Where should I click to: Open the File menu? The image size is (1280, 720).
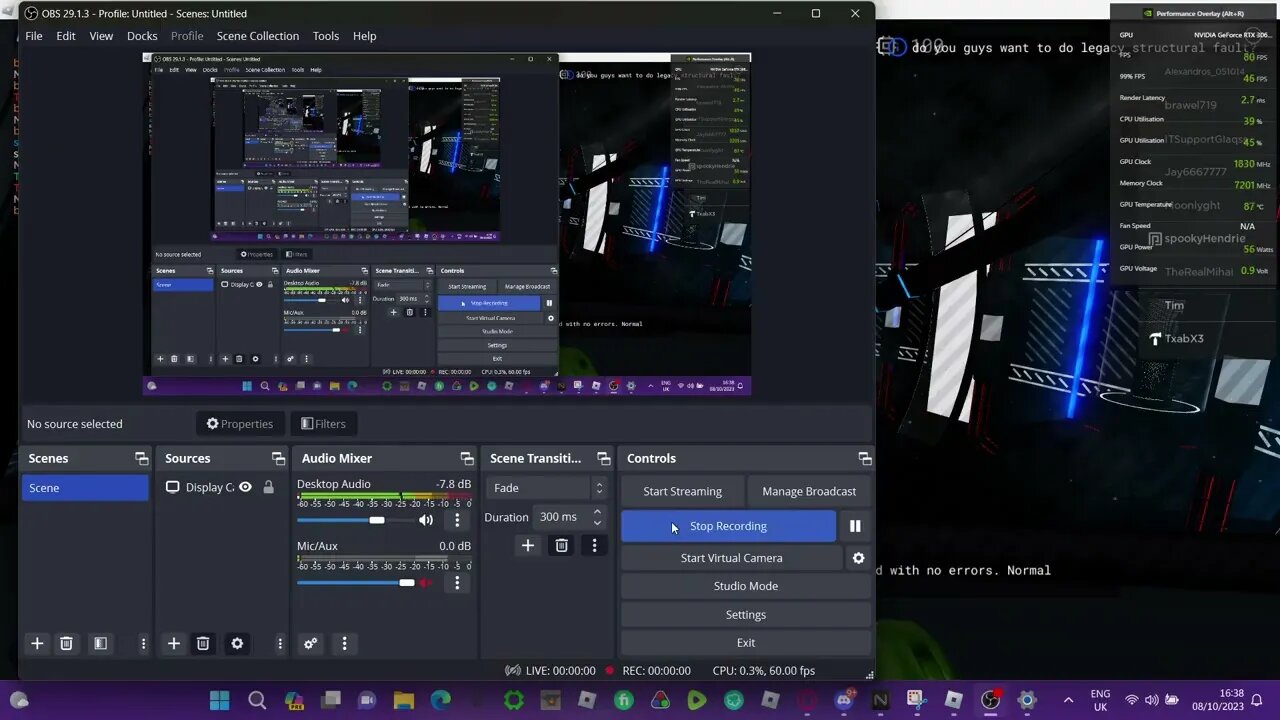click(34, 36)
